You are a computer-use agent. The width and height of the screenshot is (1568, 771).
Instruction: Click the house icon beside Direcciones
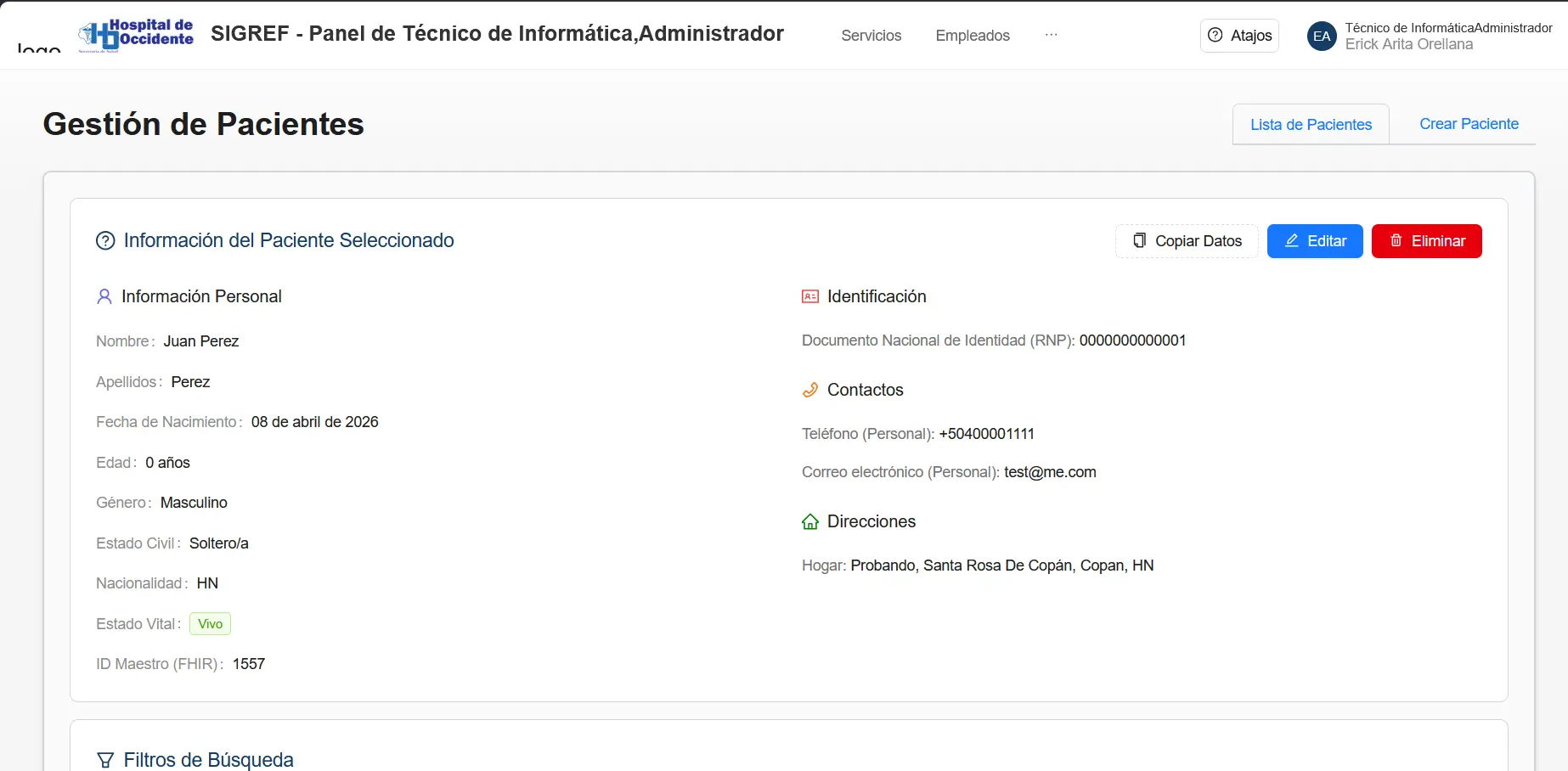pyautogui.click(x=810, y=521)
